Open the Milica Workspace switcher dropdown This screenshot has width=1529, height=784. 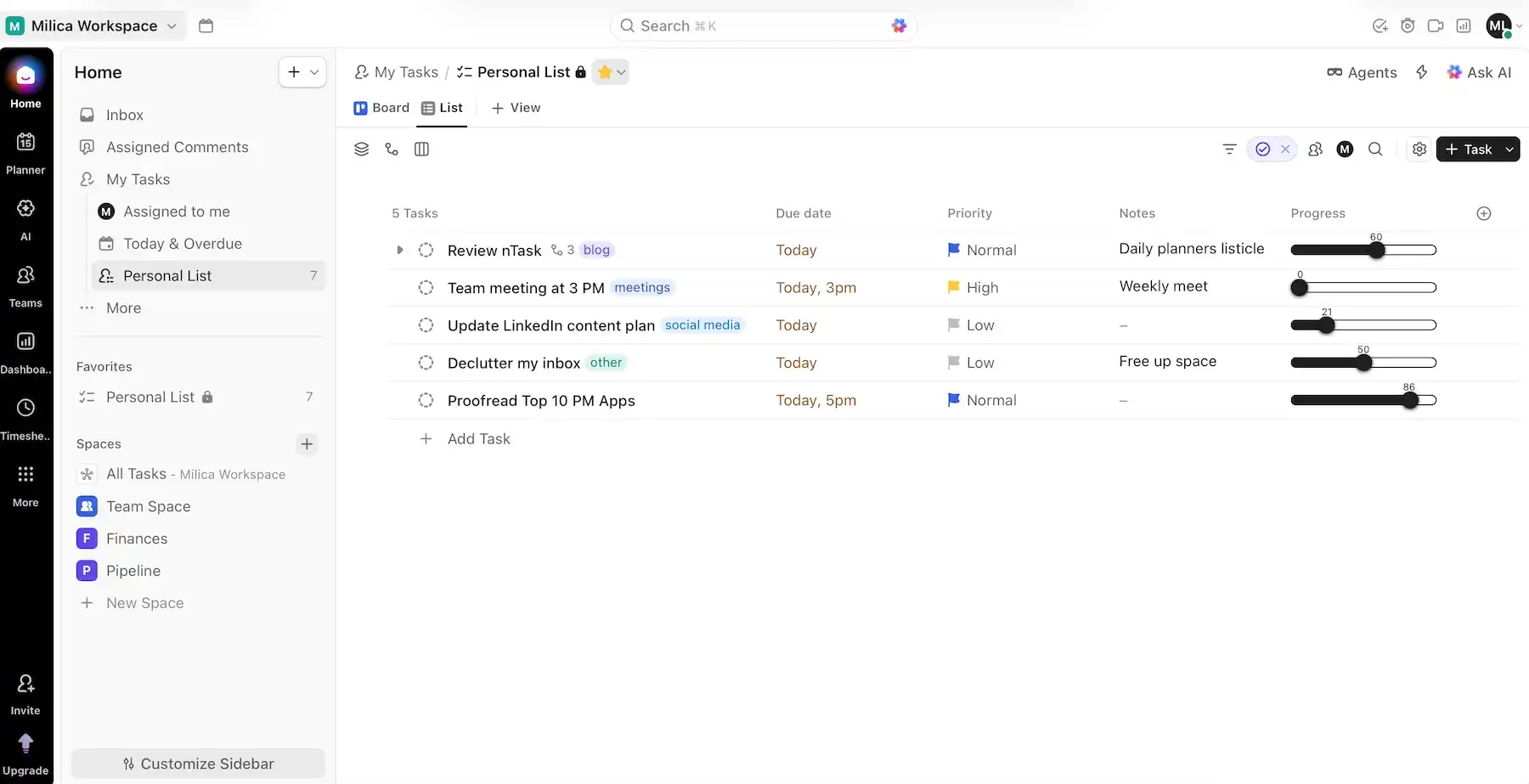point(94,25)
